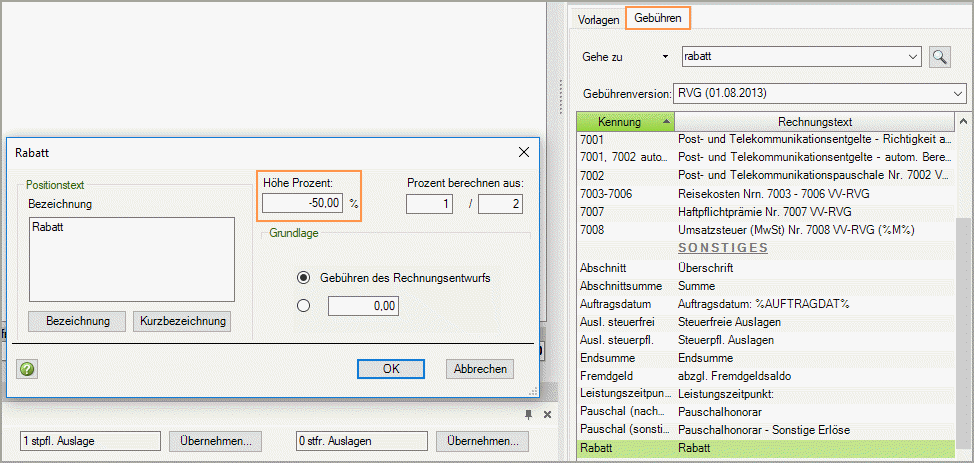Click the pin icon on bottom panel
This screenshot has width=974, height=463.
click(x=529, y=415)
